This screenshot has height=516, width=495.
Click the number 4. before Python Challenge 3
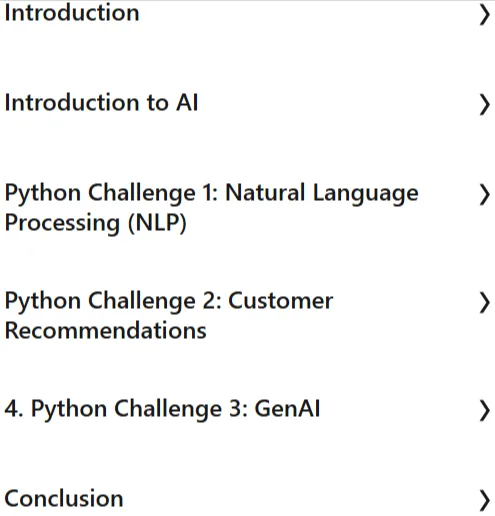14,409
